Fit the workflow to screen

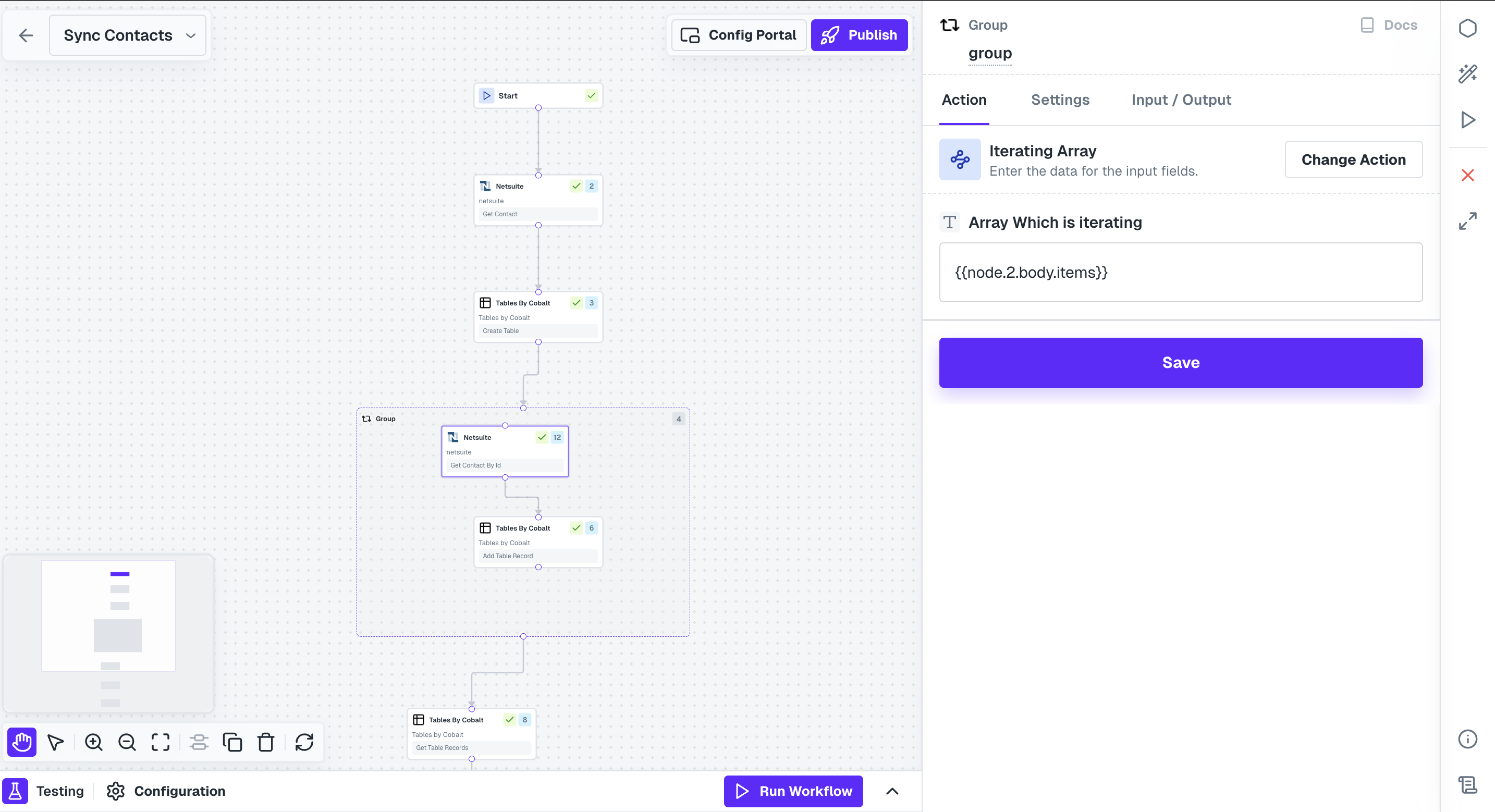(x=160, y=742)
